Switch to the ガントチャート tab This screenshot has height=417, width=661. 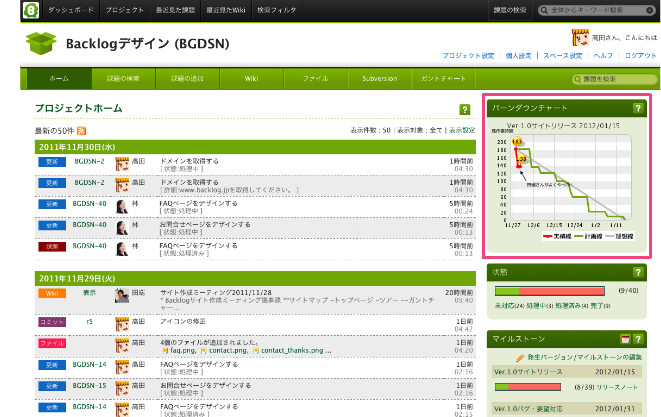click(x=443, y=79)
